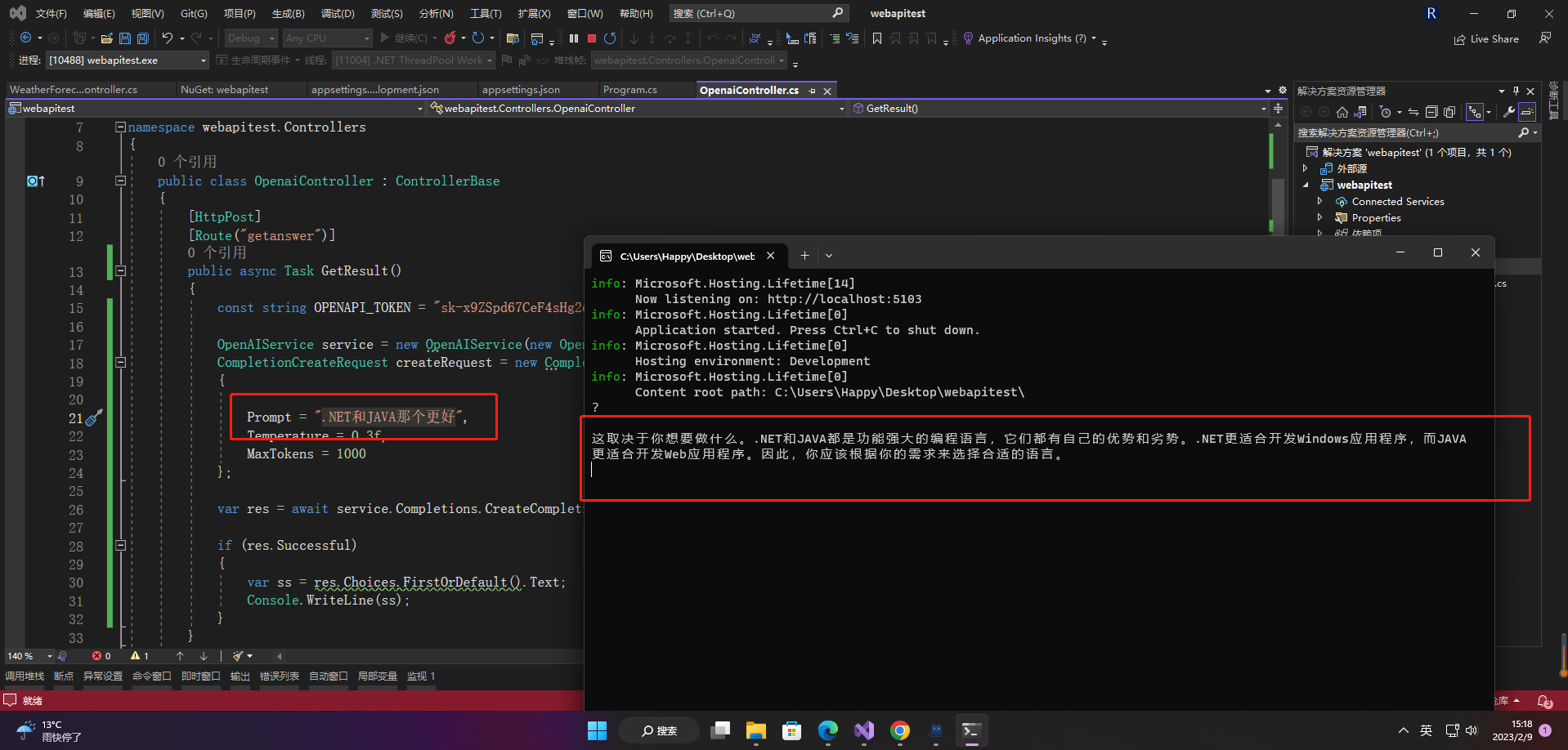Screen dimensions: 1568x750
Task: Add a new tab in the terminal window
Action: [x=804, y=256]
